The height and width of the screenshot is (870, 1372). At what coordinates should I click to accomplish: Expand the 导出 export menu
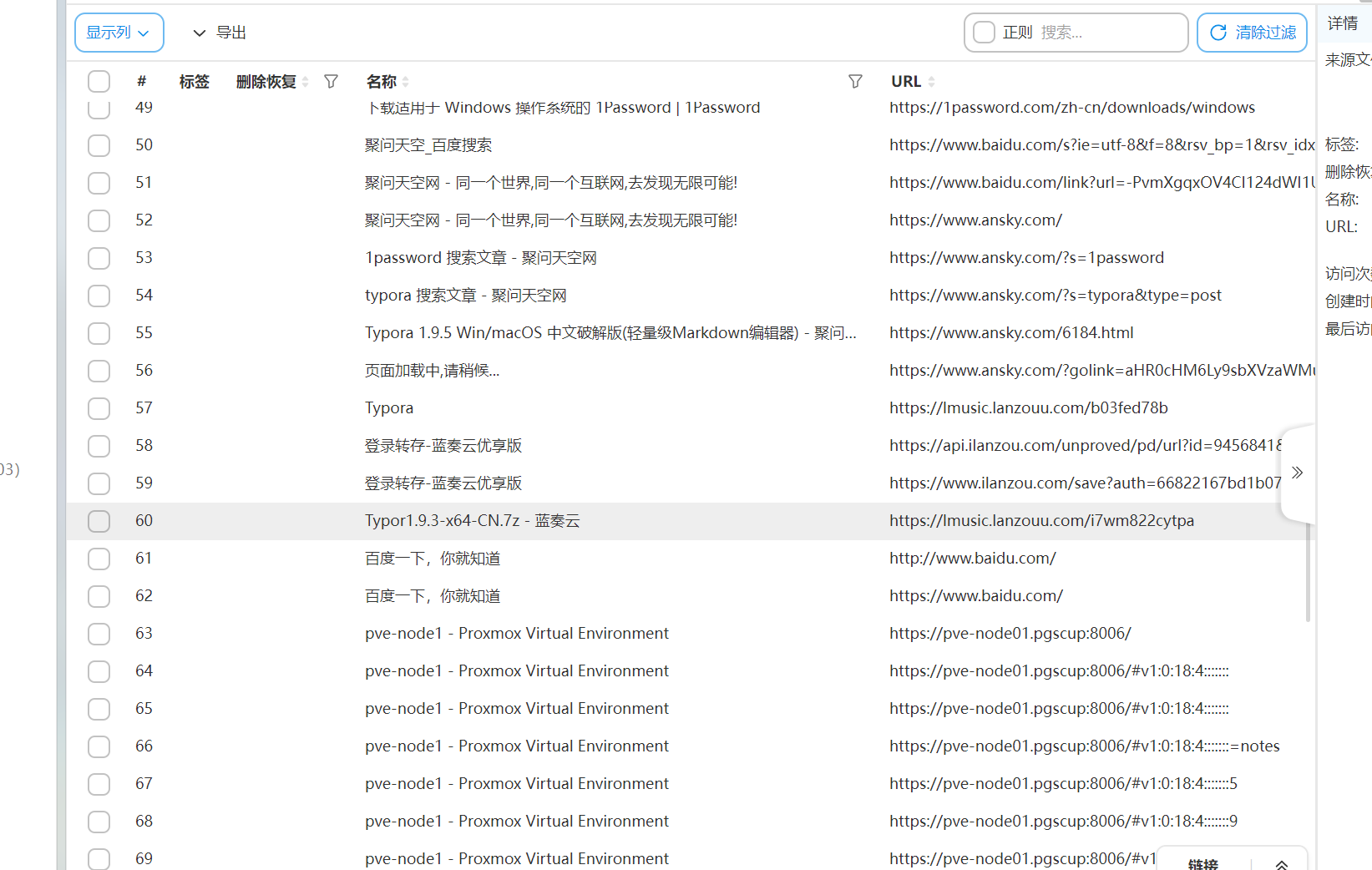coord(220,33)
